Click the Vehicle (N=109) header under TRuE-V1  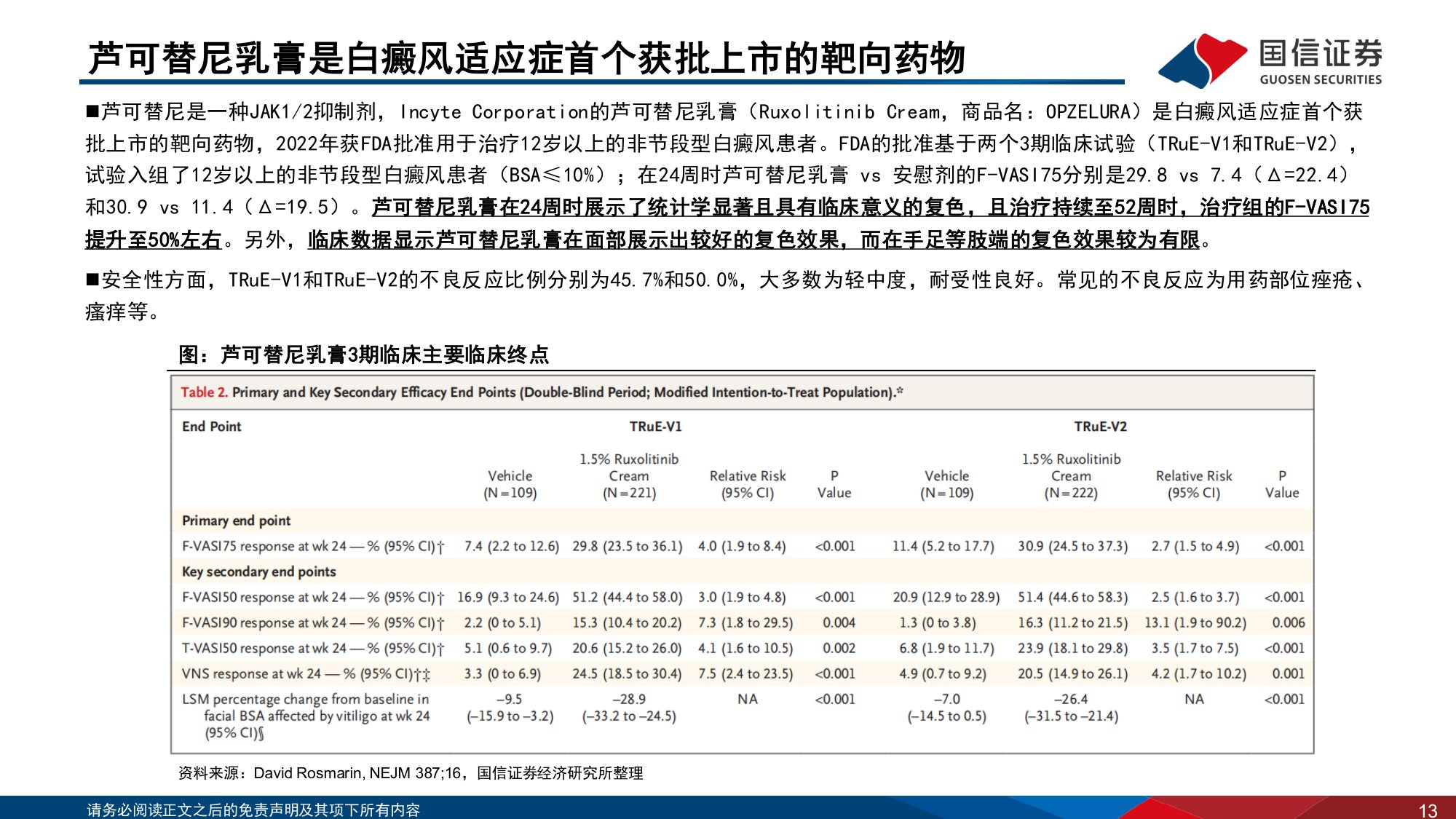click(x=510, y=484)
